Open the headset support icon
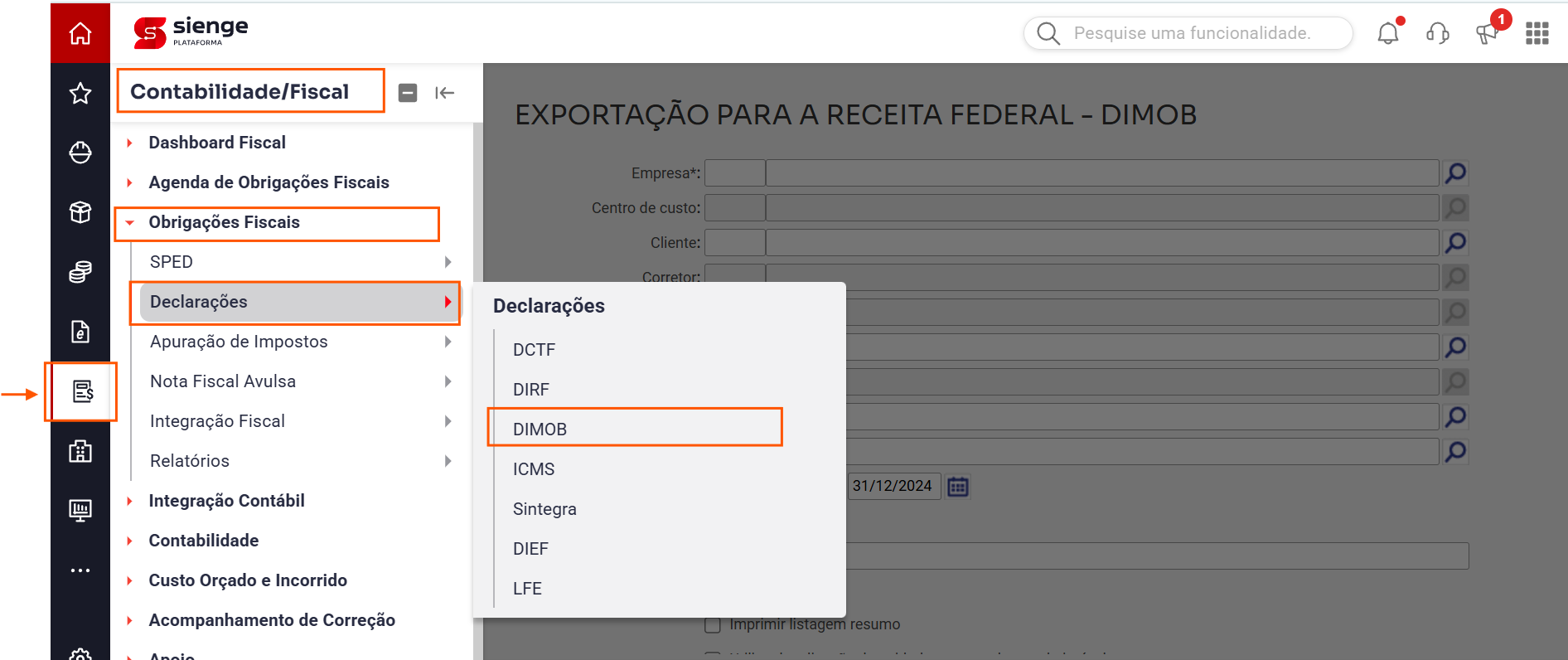The height and width of the screenshot is (660, 1568). pyautogui.click(x=1438, y=33)
